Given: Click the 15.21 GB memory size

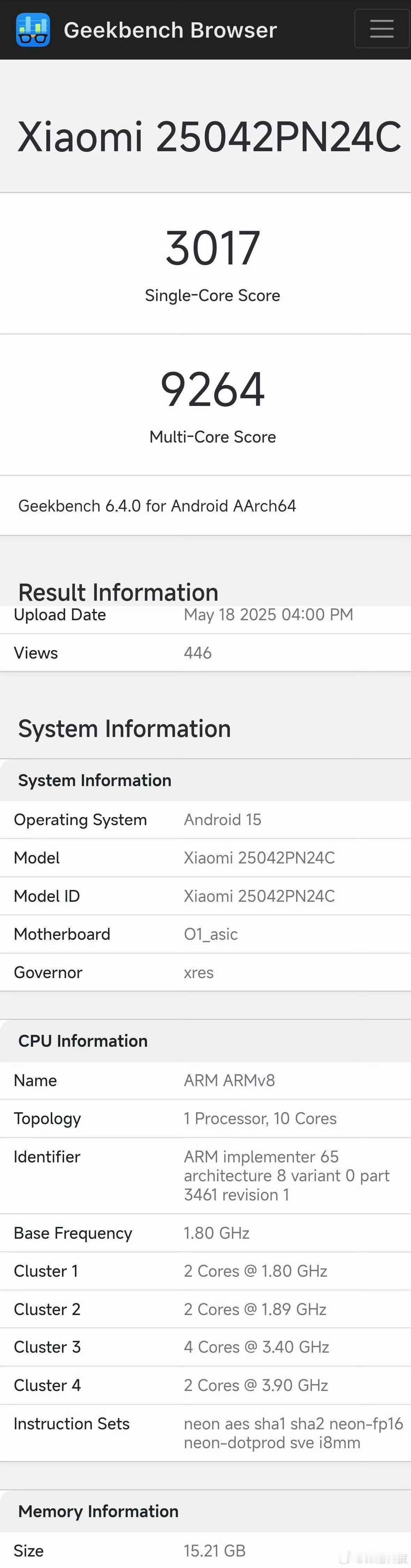Looking at the screenshot, I should pos(214,1550).
